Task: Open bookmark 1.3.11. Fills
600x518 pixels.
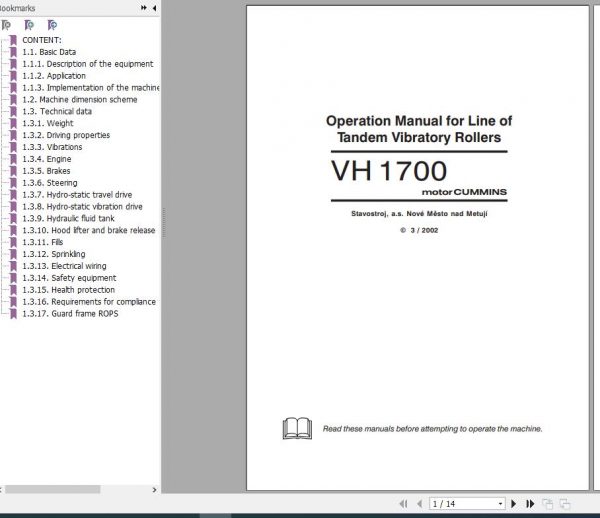Action: pyautogui.click(x=42, y=242)
